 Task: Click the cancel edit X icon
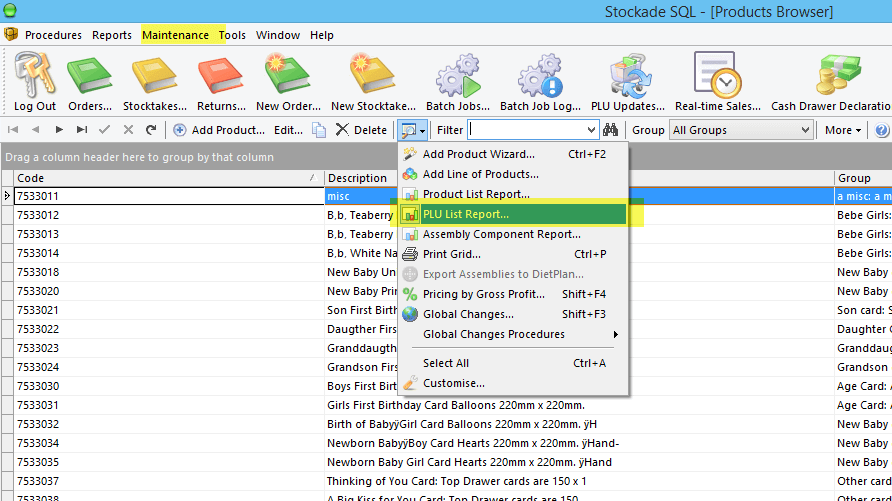129,130
